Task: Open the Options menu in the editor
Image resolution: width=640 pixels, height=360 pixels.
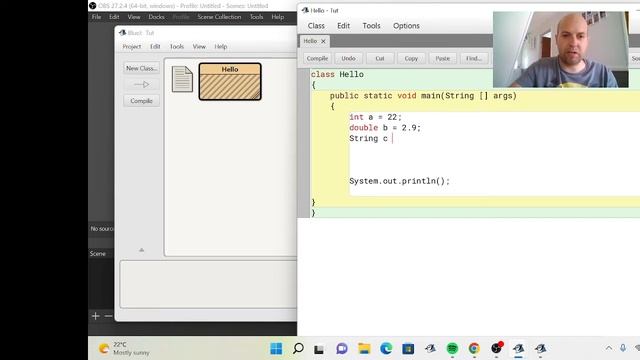Action: pos(406,26)
